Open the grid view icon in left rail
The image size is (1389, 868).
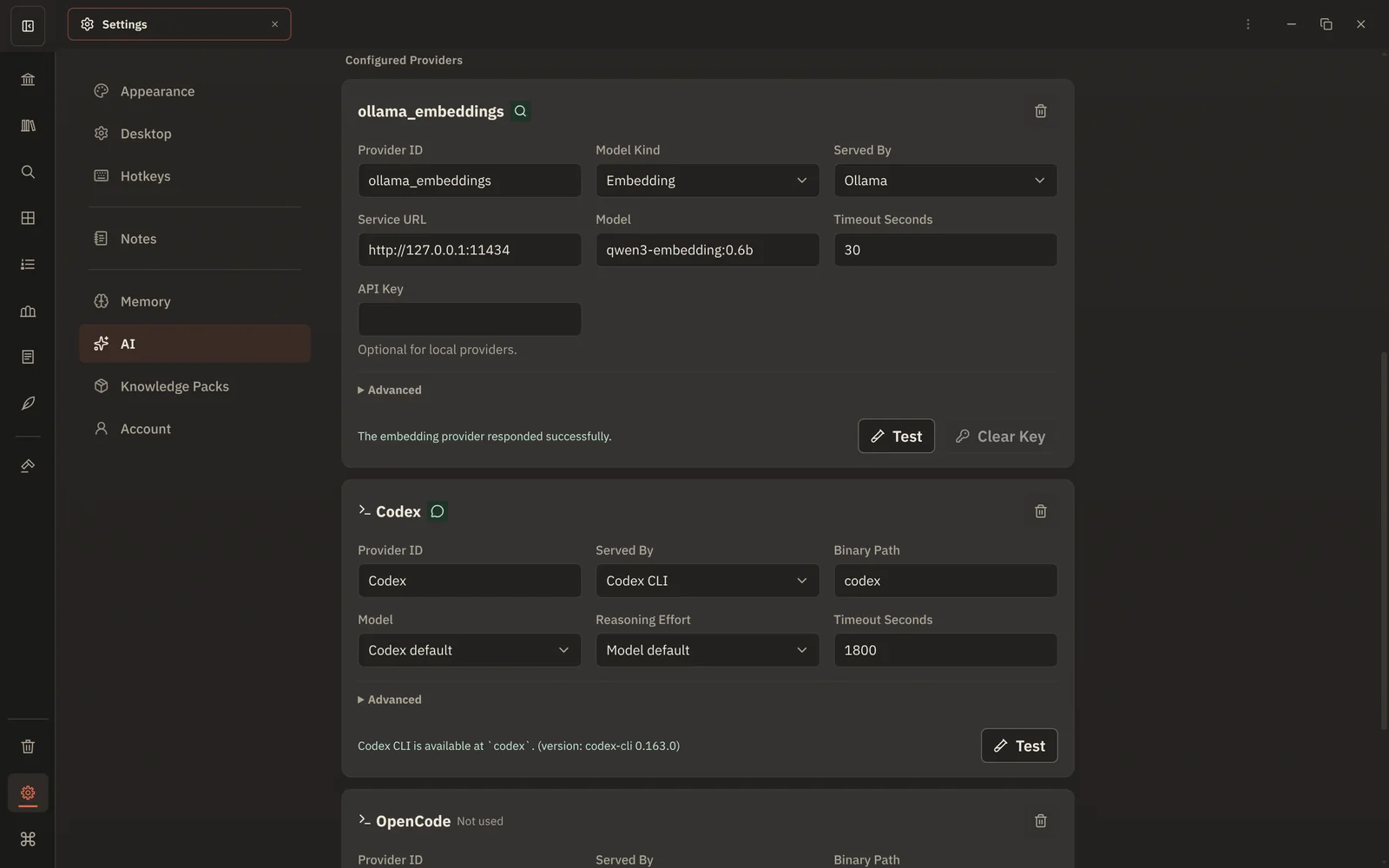28,218
